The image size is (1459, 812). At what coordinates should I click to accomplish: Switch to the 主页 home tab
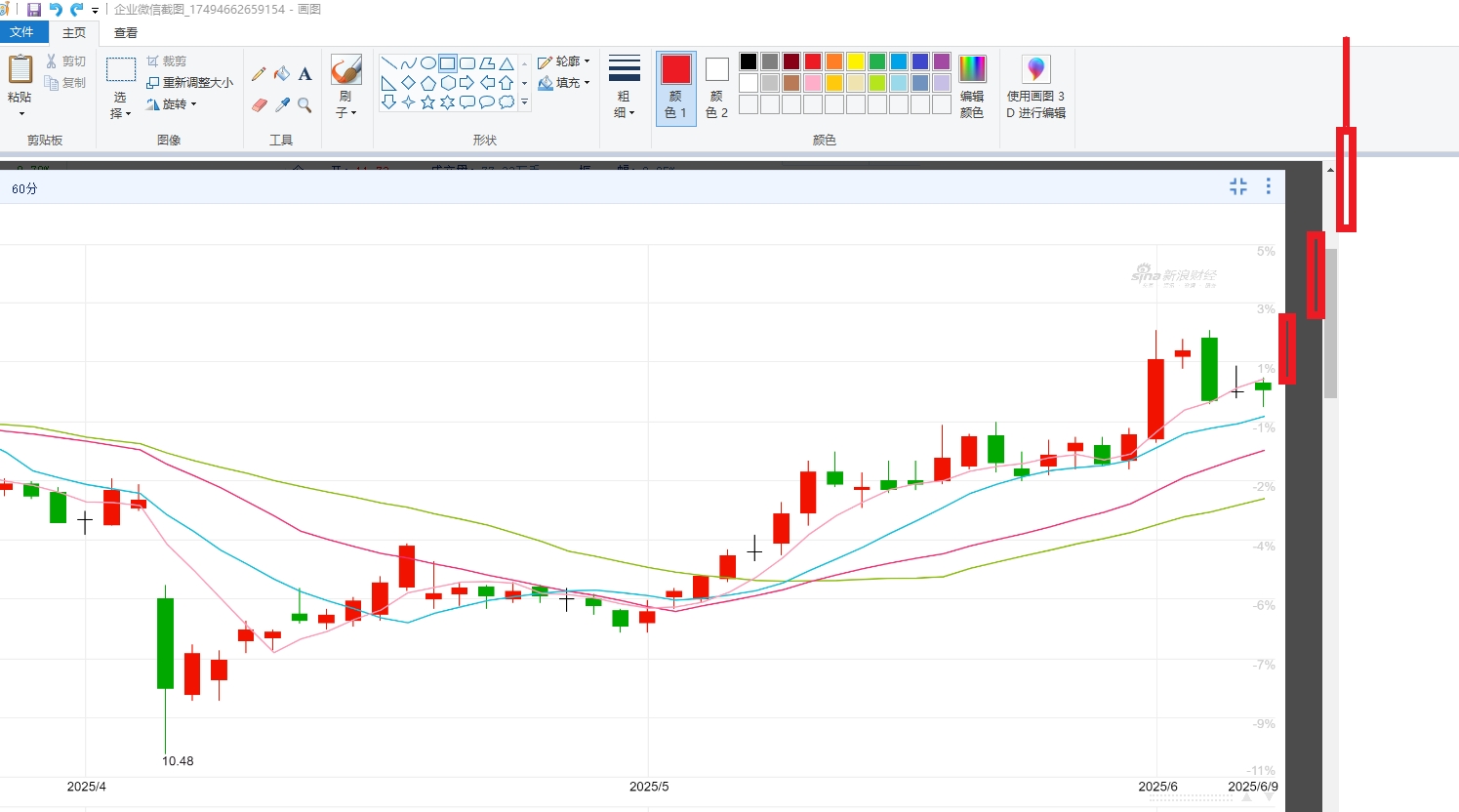point(74,33)
